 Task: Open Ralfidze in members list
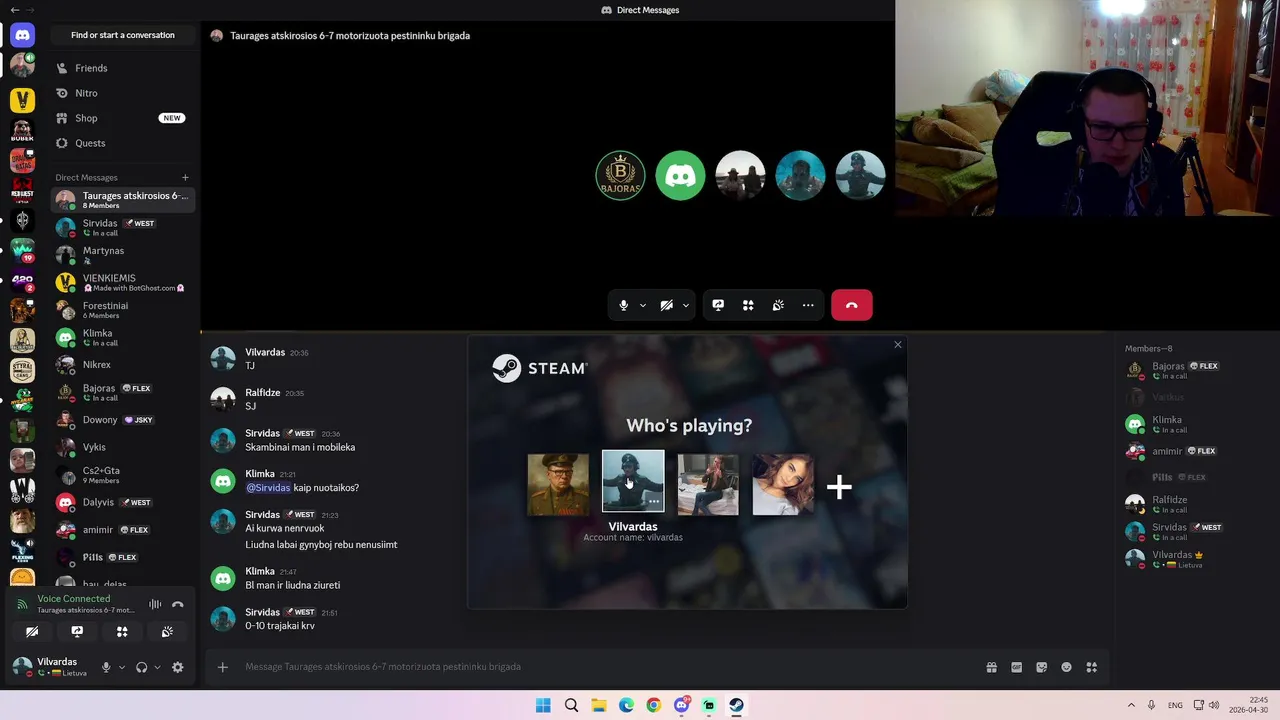tap(1196, 504)
